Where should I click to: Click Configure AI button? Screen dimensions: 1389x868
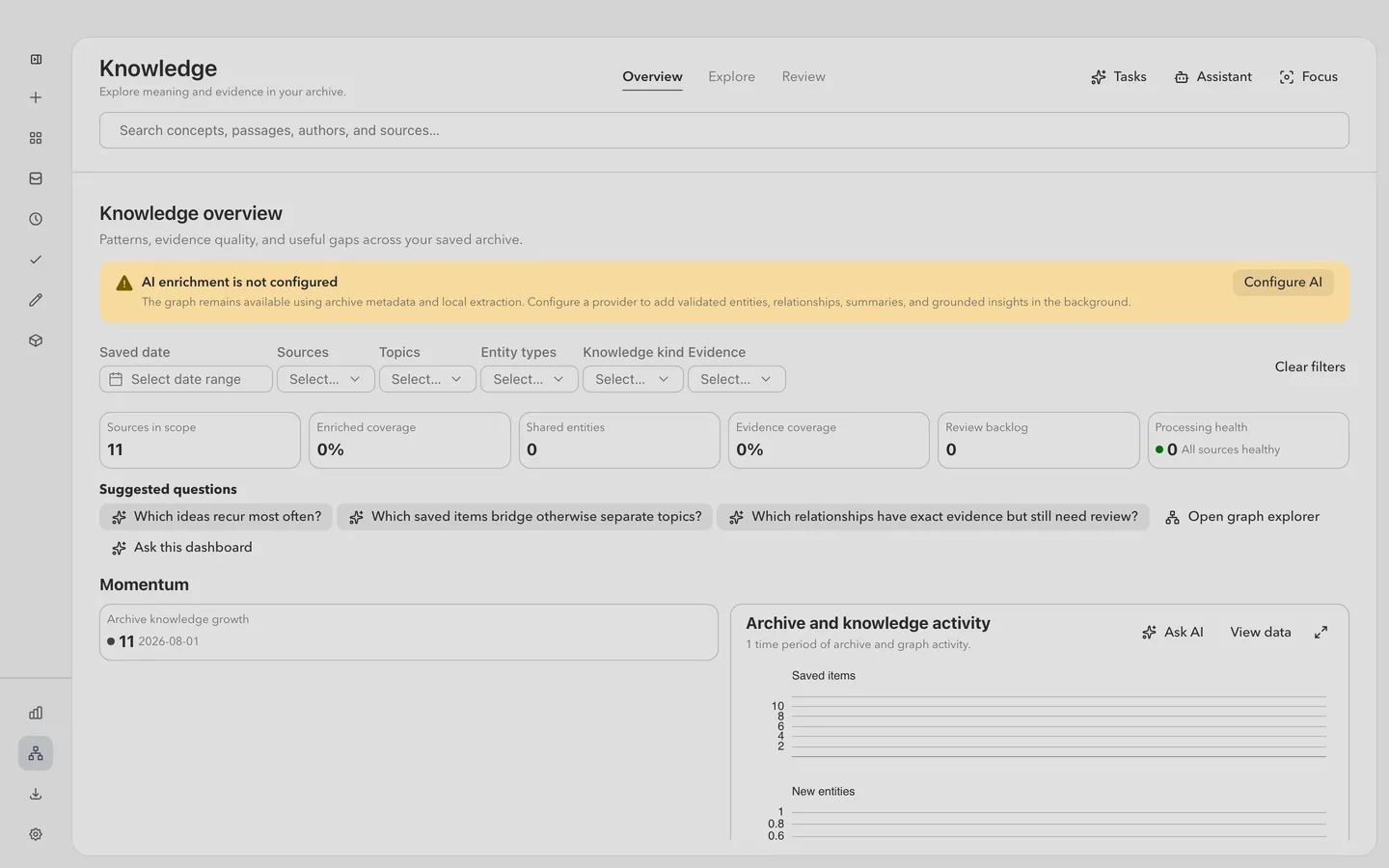click(1283, 283)
